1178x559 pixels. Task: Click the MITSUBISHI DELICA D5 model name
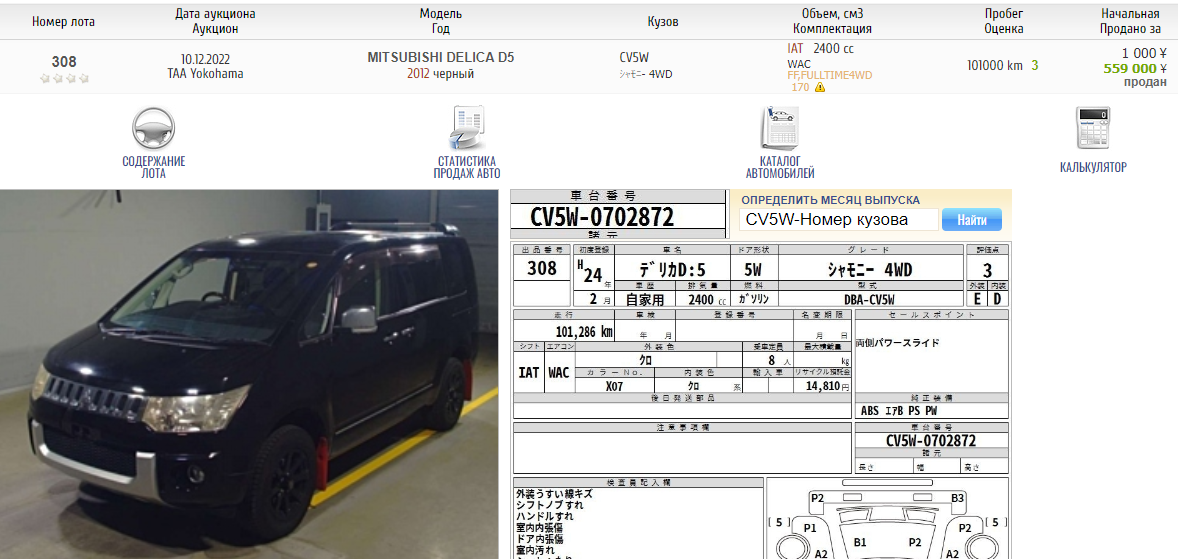[441, 57]
